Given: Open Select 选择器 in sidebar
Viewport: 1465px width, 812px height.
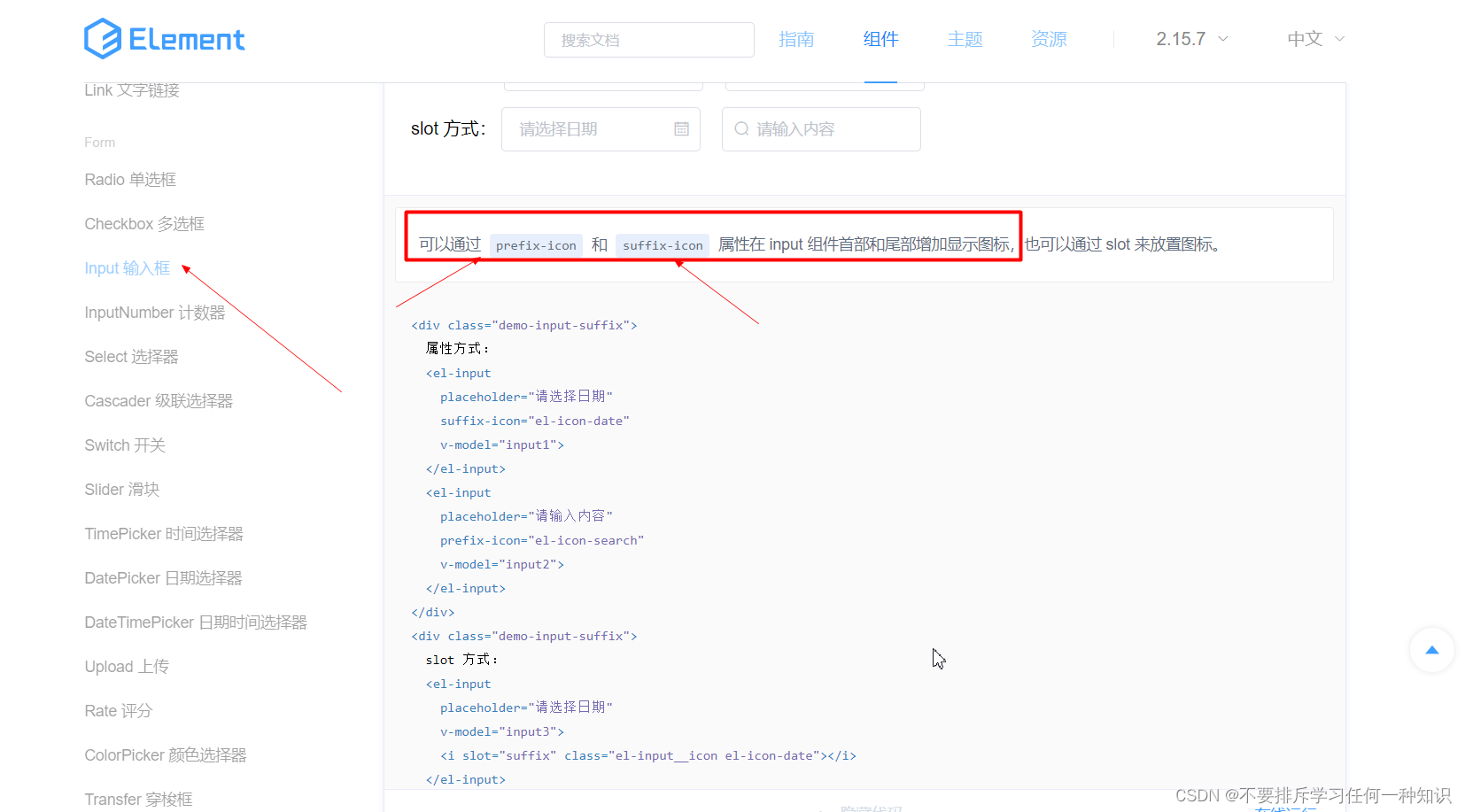Looking at the screenshot, I should 131,357.
